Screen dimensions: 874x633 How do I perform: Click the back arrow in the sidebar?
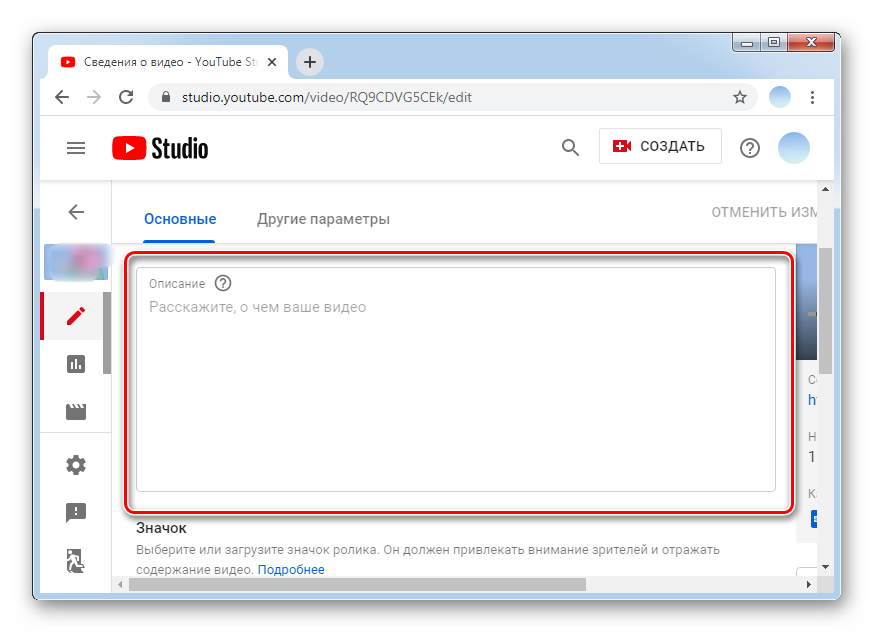(x=76, y=212)
